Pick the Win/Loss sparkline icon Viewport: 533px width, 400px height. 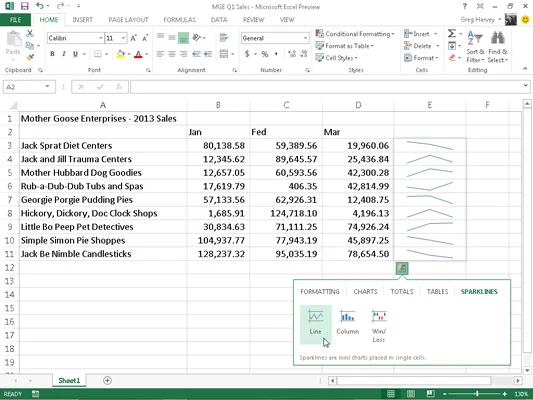click(379, 316)
